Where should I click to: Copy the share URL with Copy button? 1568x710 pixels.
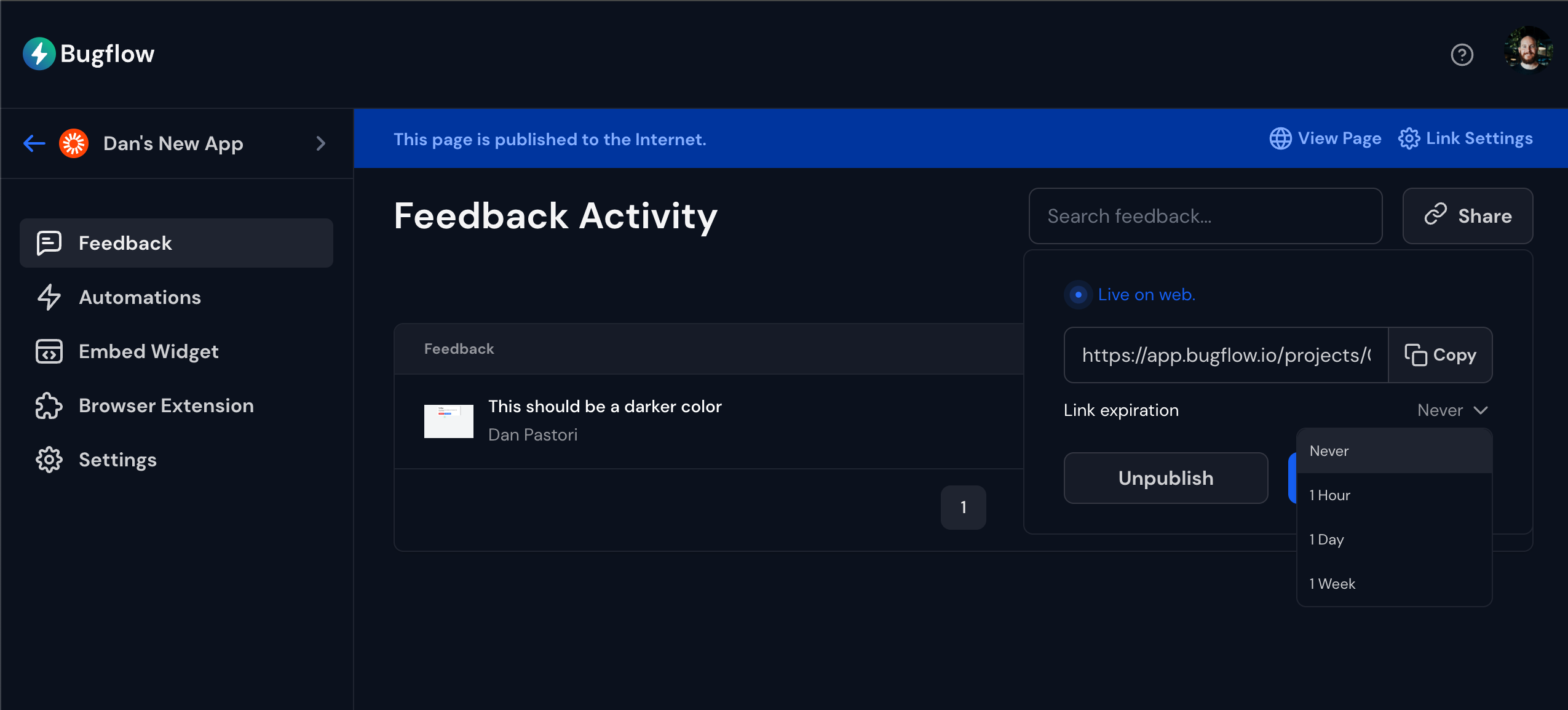coord(1440,355)
